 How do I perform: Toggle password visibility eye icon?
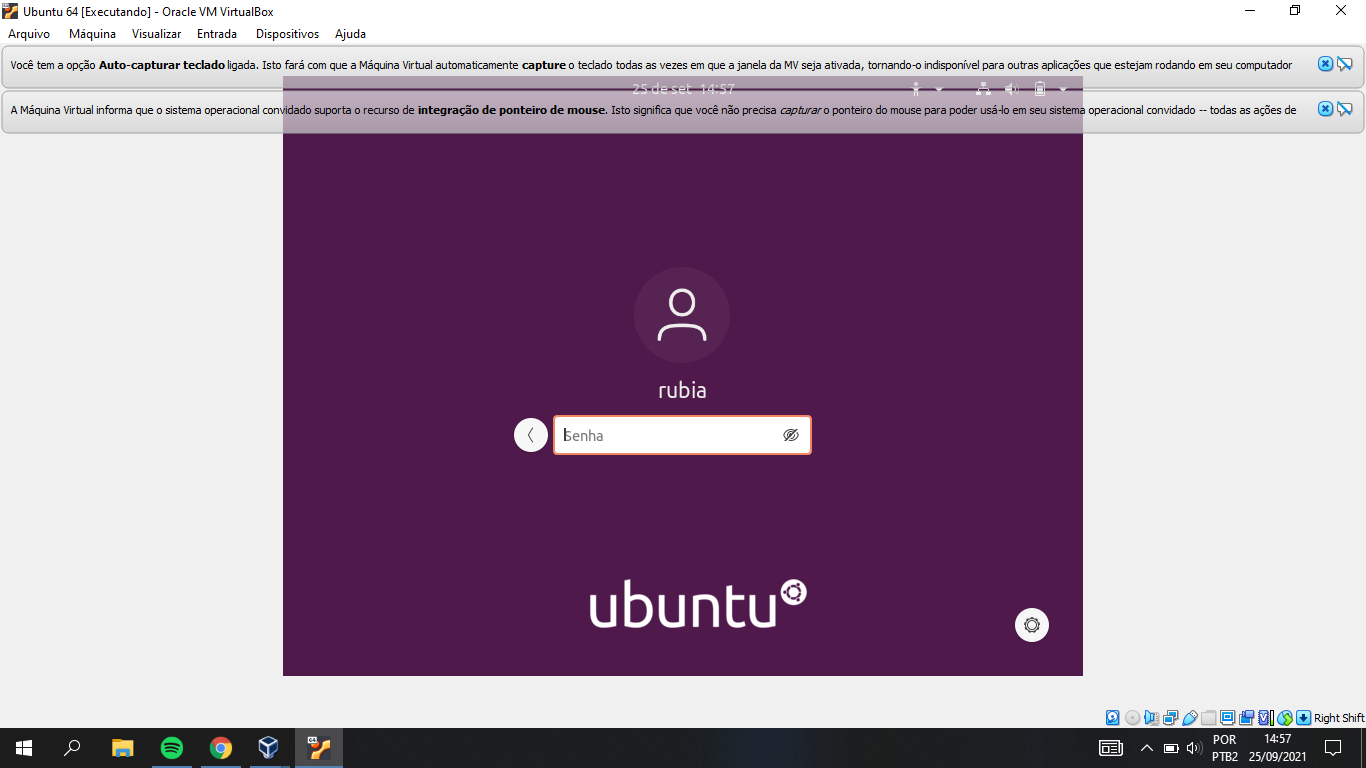click(791, 435)
